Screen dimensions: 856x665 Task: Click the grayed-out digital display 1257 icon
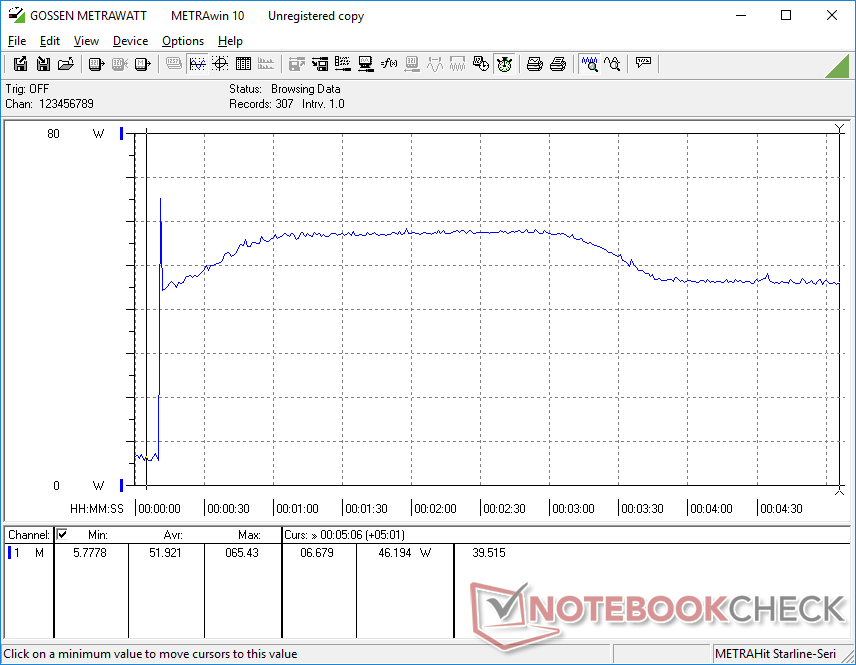coord(174,64)
